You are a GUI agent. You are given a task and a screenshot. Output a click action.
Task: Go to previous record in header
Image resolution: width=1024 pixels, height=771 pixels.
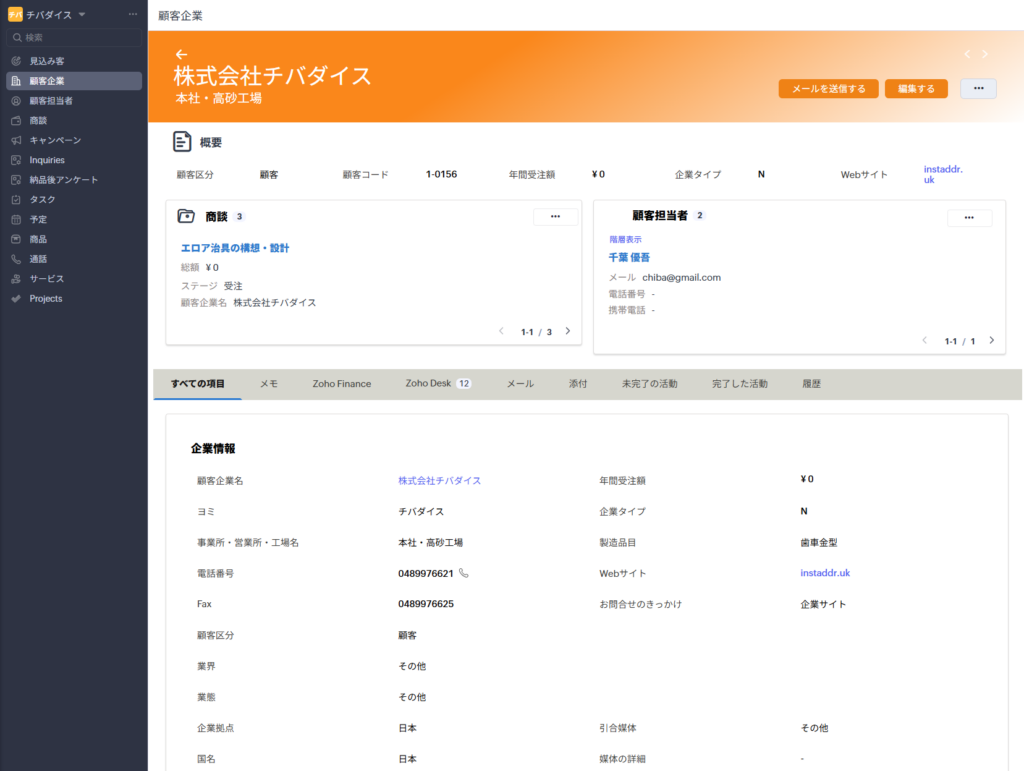pyautogui.click(x=967, y=54)
